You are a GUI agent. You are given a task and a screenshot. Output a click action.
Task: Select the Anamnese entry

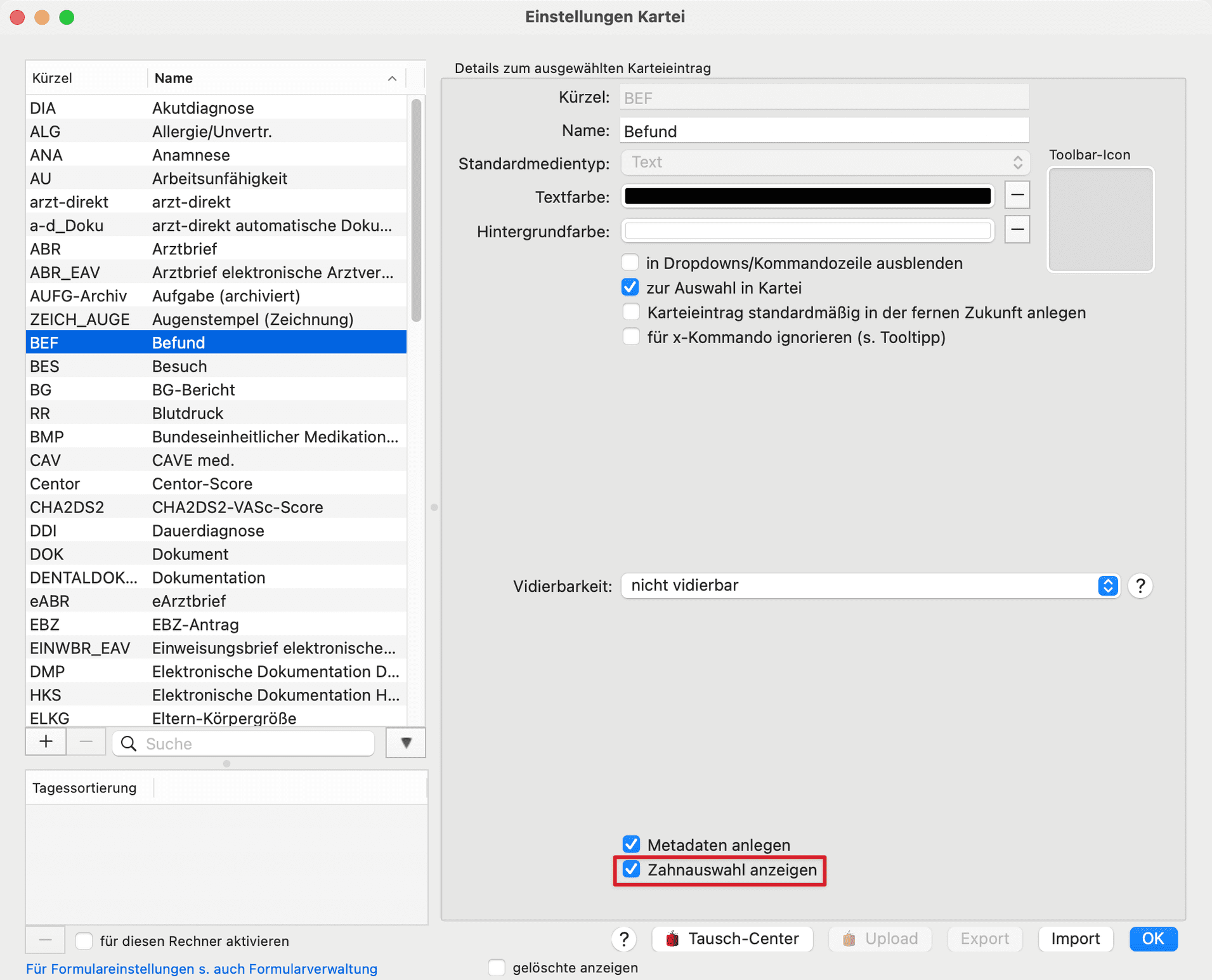tap(216, 155)
